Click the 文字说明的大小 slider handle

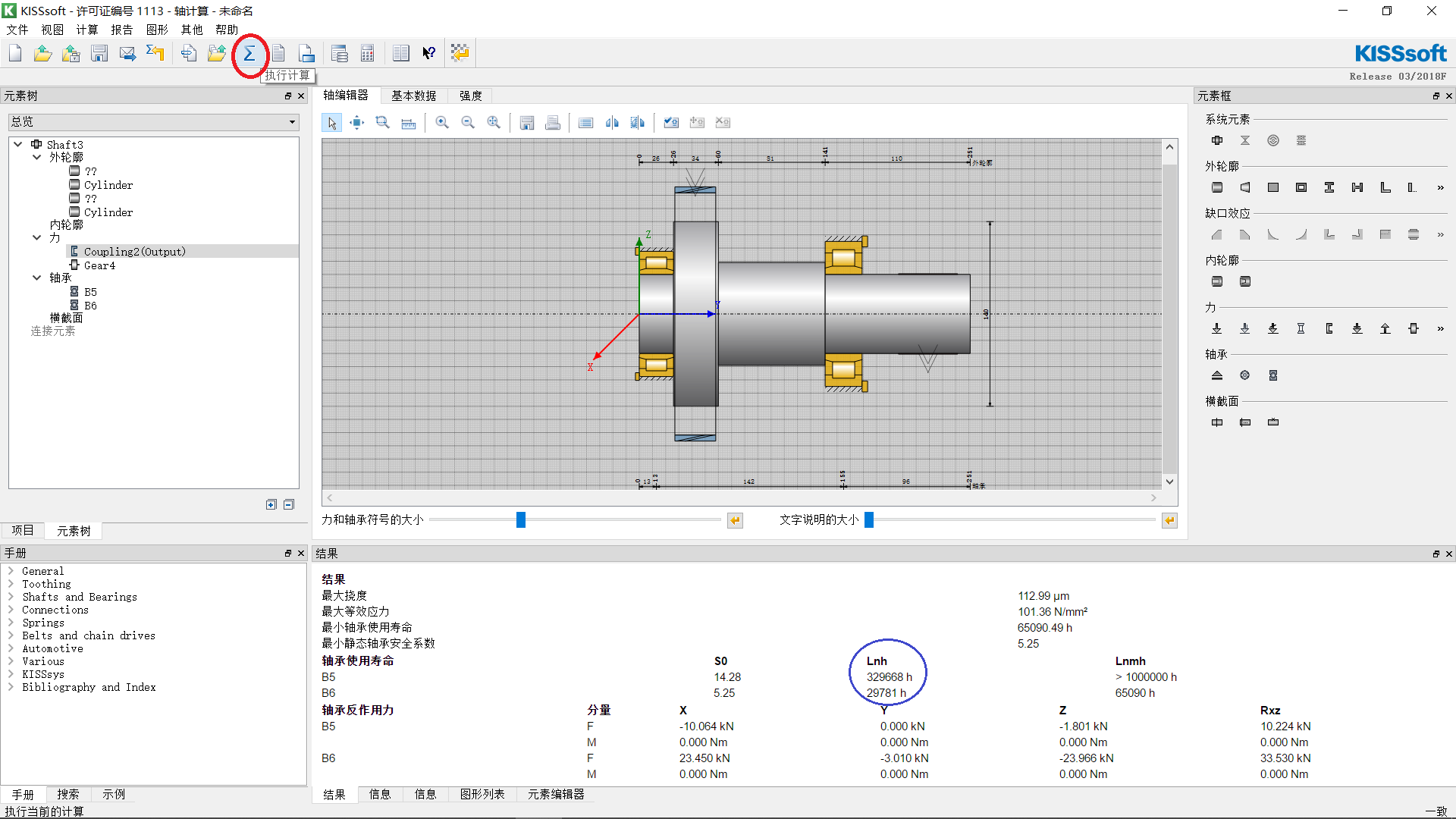point(869,519)
